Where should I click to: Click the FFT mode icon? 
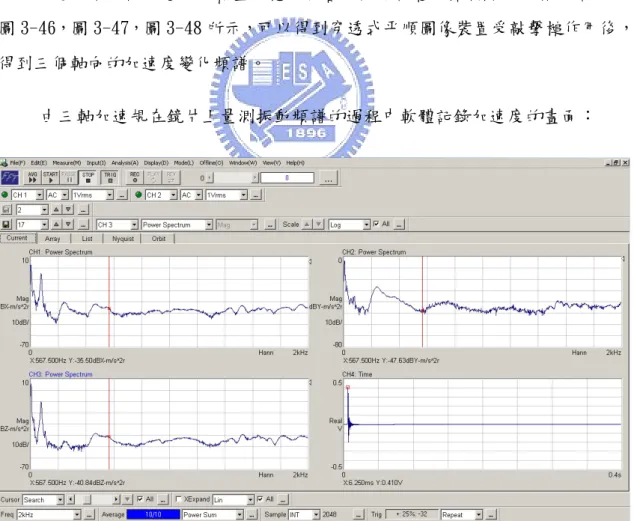coord(10,177)
